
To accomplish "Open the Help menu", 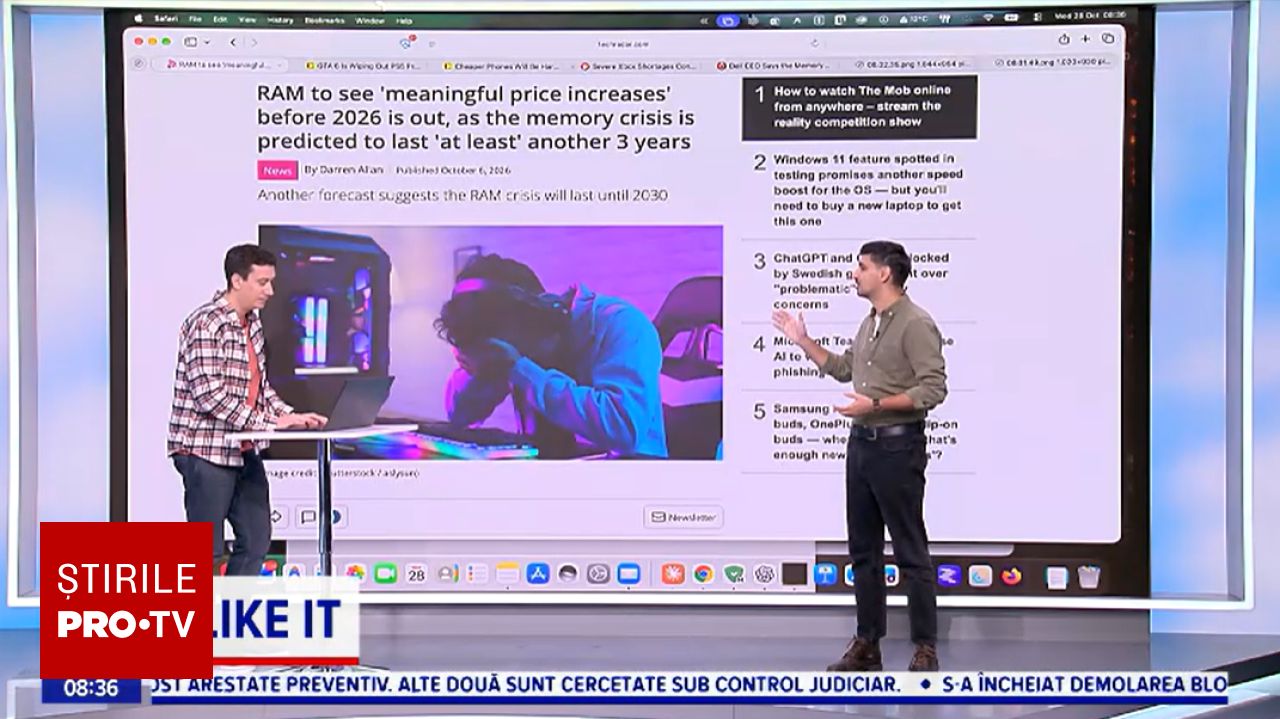I will tap(403, 19).
